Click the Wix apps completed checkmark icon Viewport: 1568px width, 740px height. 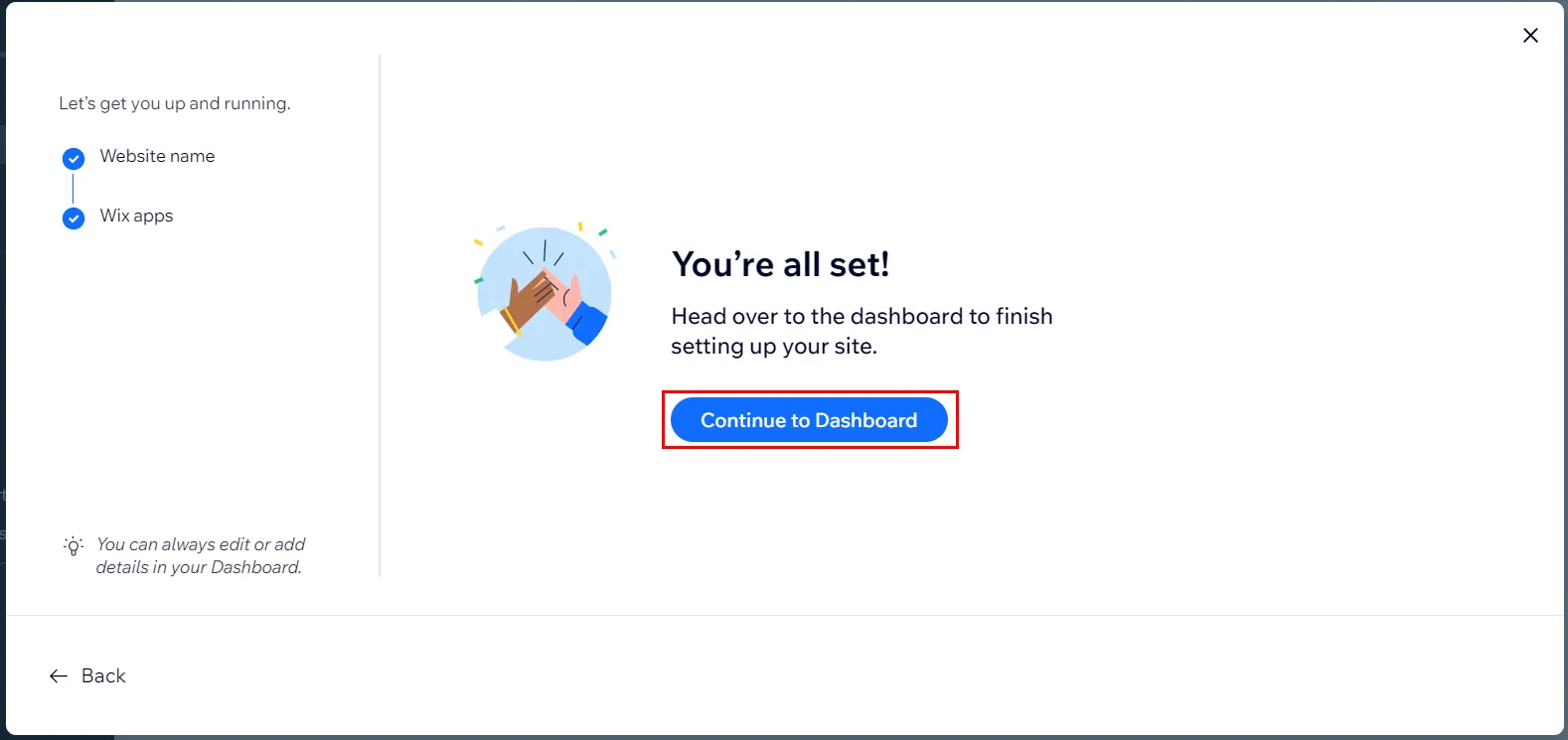(x=74, y=219)
